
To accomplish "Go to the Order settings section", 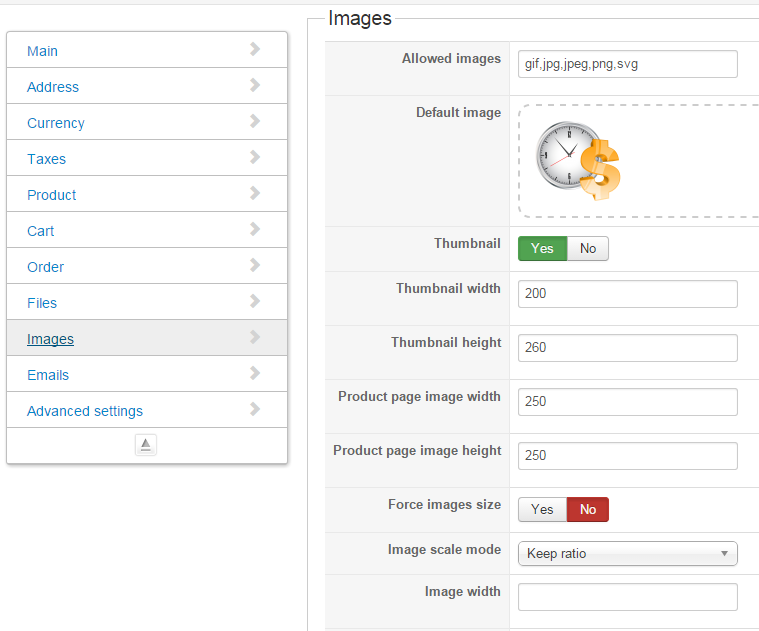I will 46,267.
